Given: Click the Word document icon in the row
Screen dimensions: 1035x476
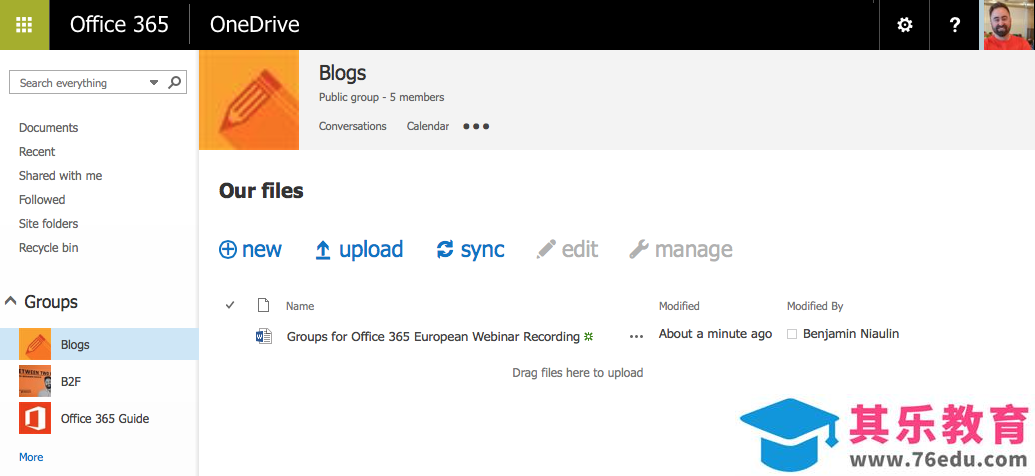Looking at the screenshot, I should point(264,336).
